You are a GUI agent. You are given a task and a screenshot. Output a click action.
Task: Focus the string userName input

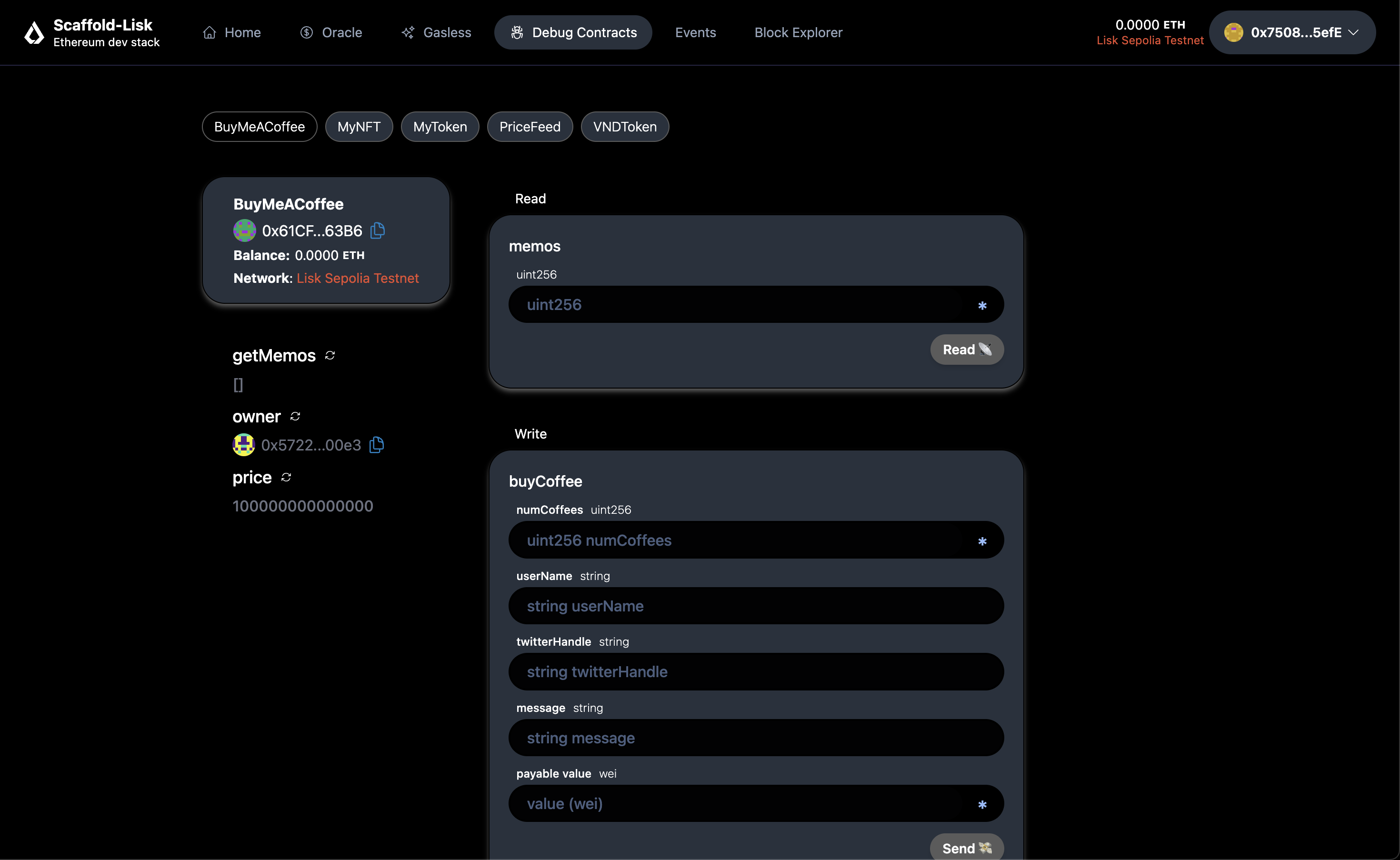(x=755, y=606)
